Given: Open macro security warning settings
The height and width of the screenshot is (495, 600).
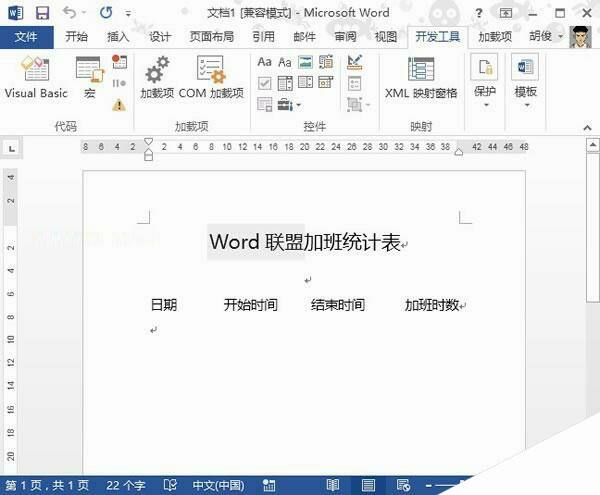Looking at the screenshot, I should pos(119,105).
